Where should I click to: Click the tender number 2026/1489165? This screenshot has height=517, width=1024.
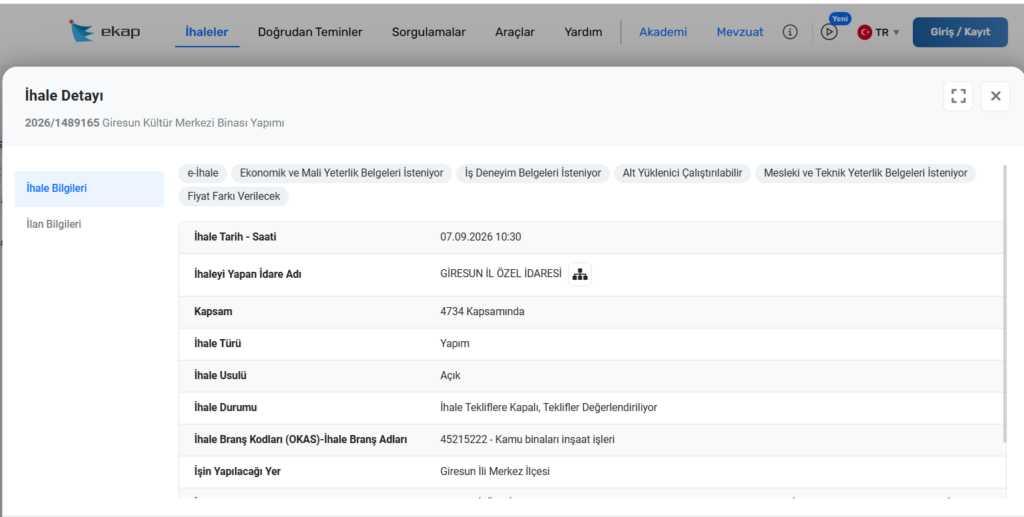62,123
